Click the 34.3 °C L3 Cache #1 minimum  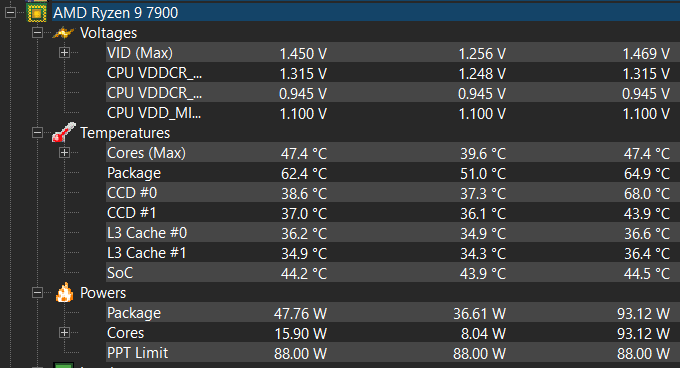(x=483, y=254)
